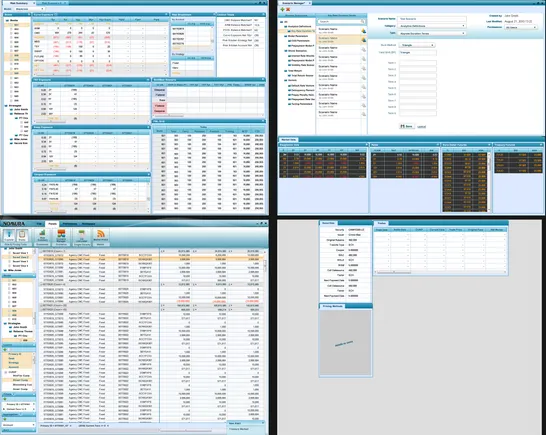Select the Pricing Methods tab

tap(333, 306)
